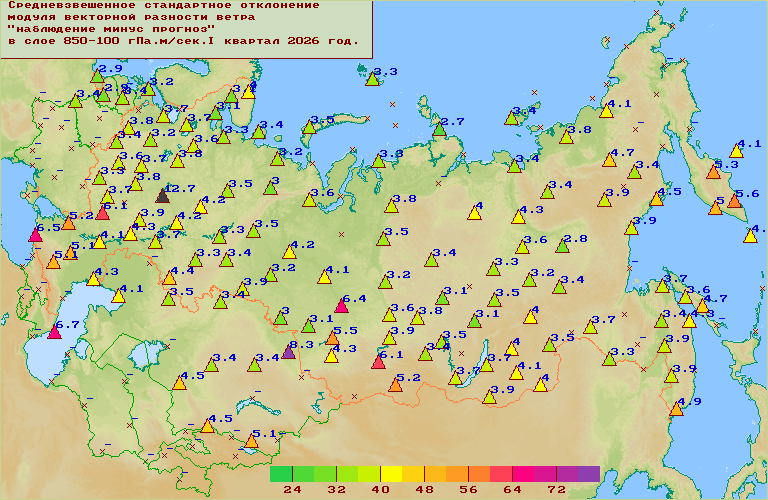Select the orange triangle labeled 4.9
The image size is (768, 500).
(x=677, y=408)
